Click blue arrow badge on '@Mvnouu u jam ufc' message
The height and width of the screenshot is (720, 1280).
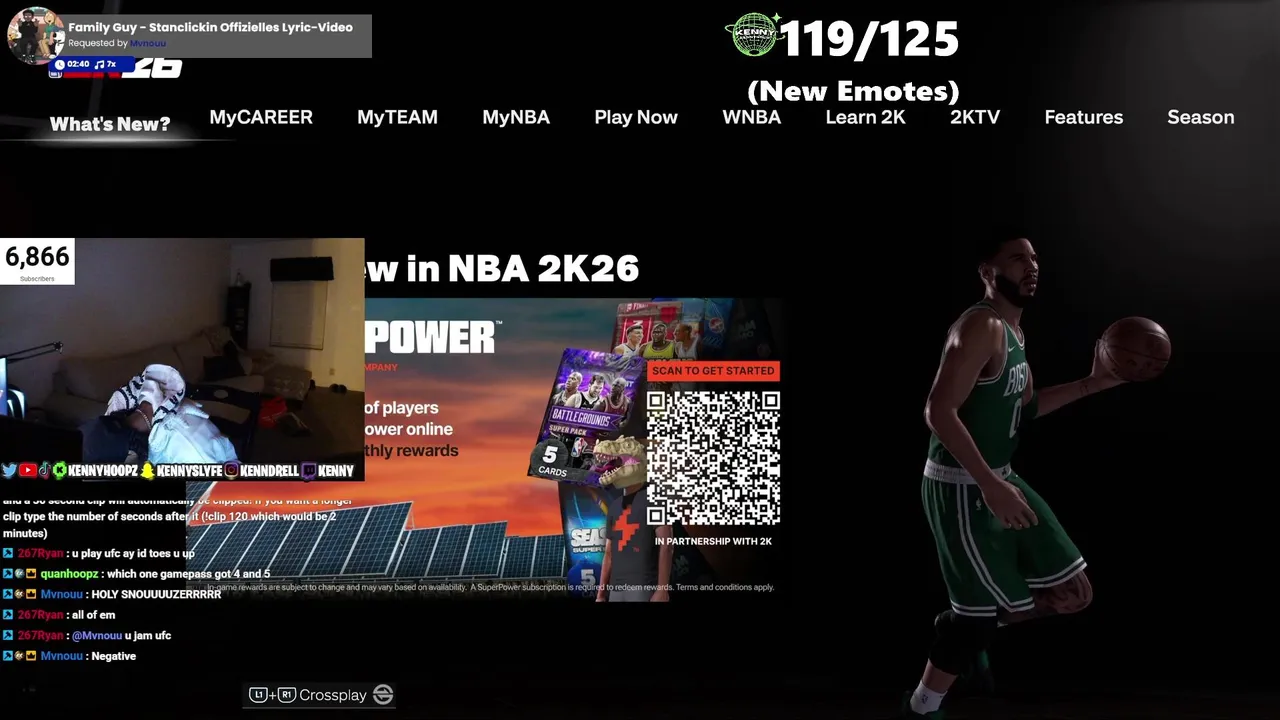[8, 635]
